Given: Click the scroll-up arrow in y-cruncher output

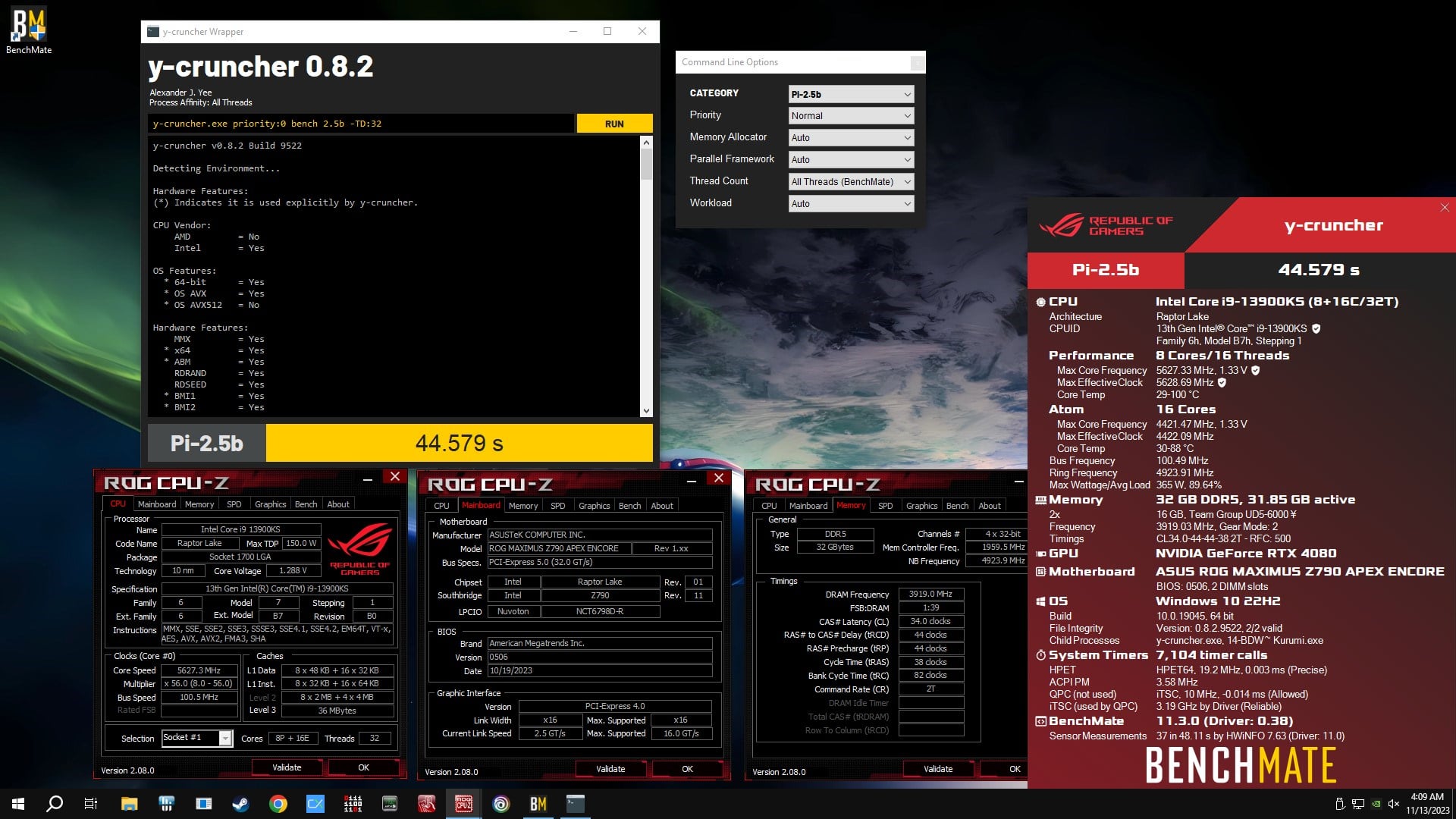Looking at the screenshot, I should 646,142.
